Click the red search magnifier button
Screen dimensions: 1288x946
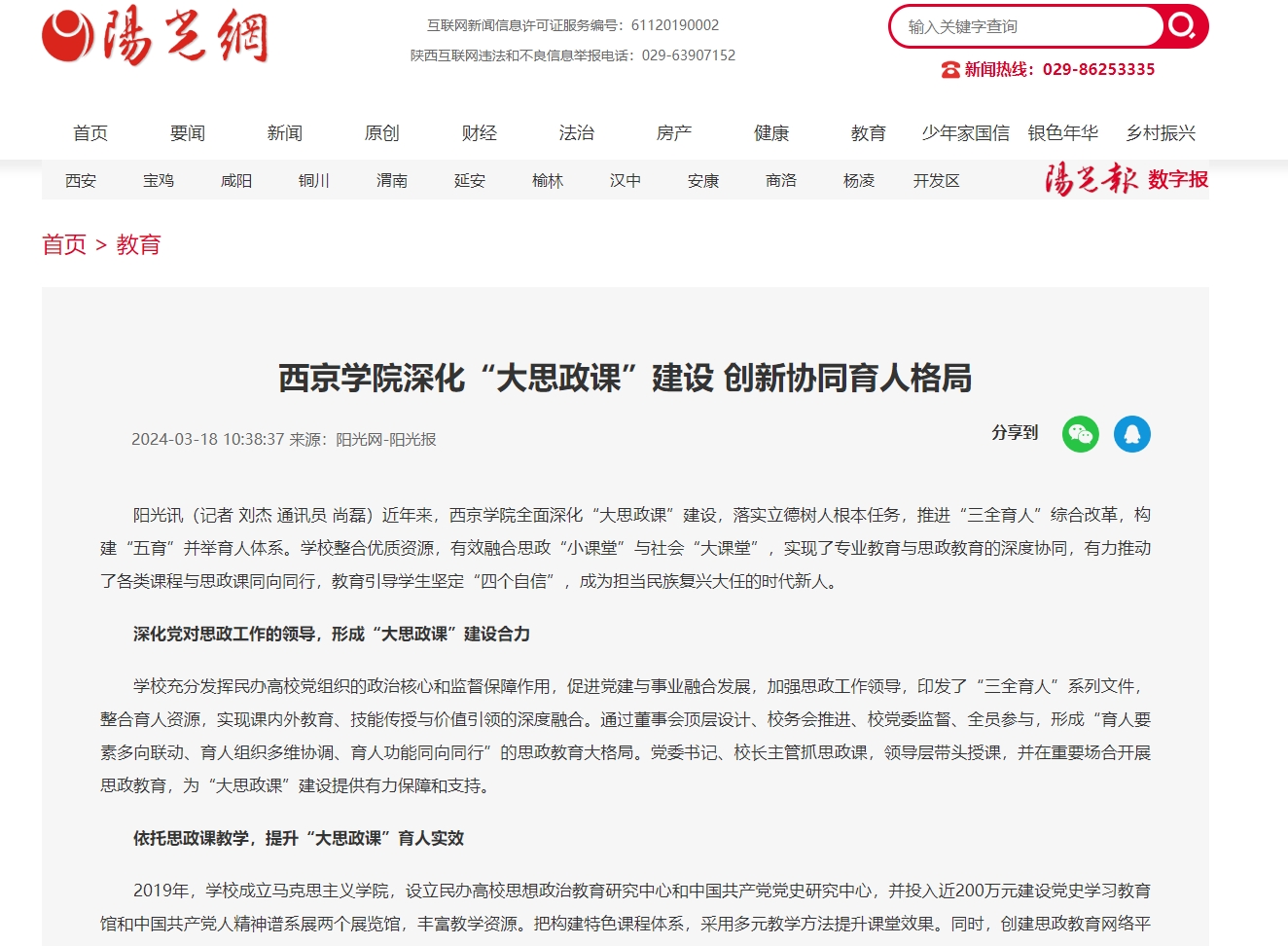[1184, 26]
